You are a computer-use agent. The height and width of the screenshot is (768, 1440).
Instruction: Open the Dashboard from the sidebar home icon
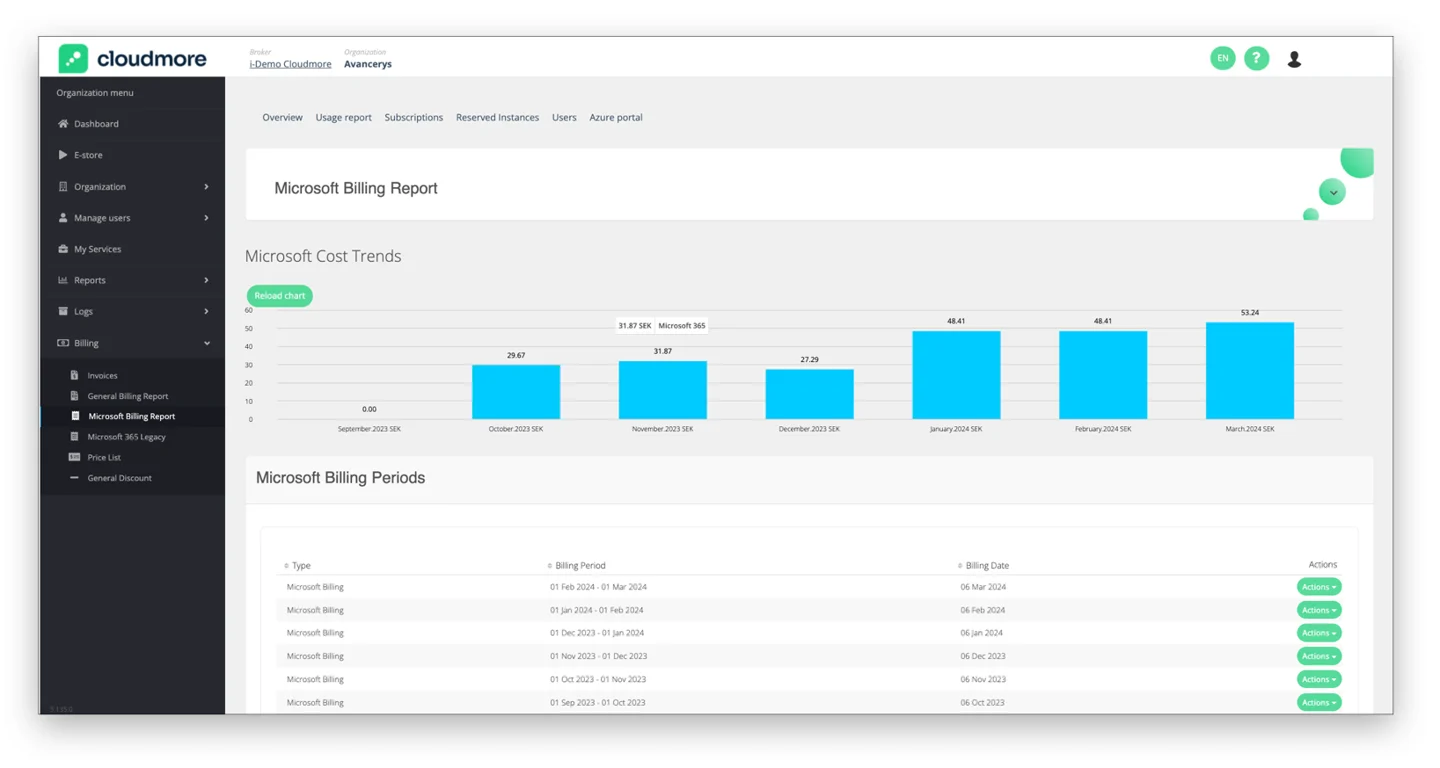[62, 123]
